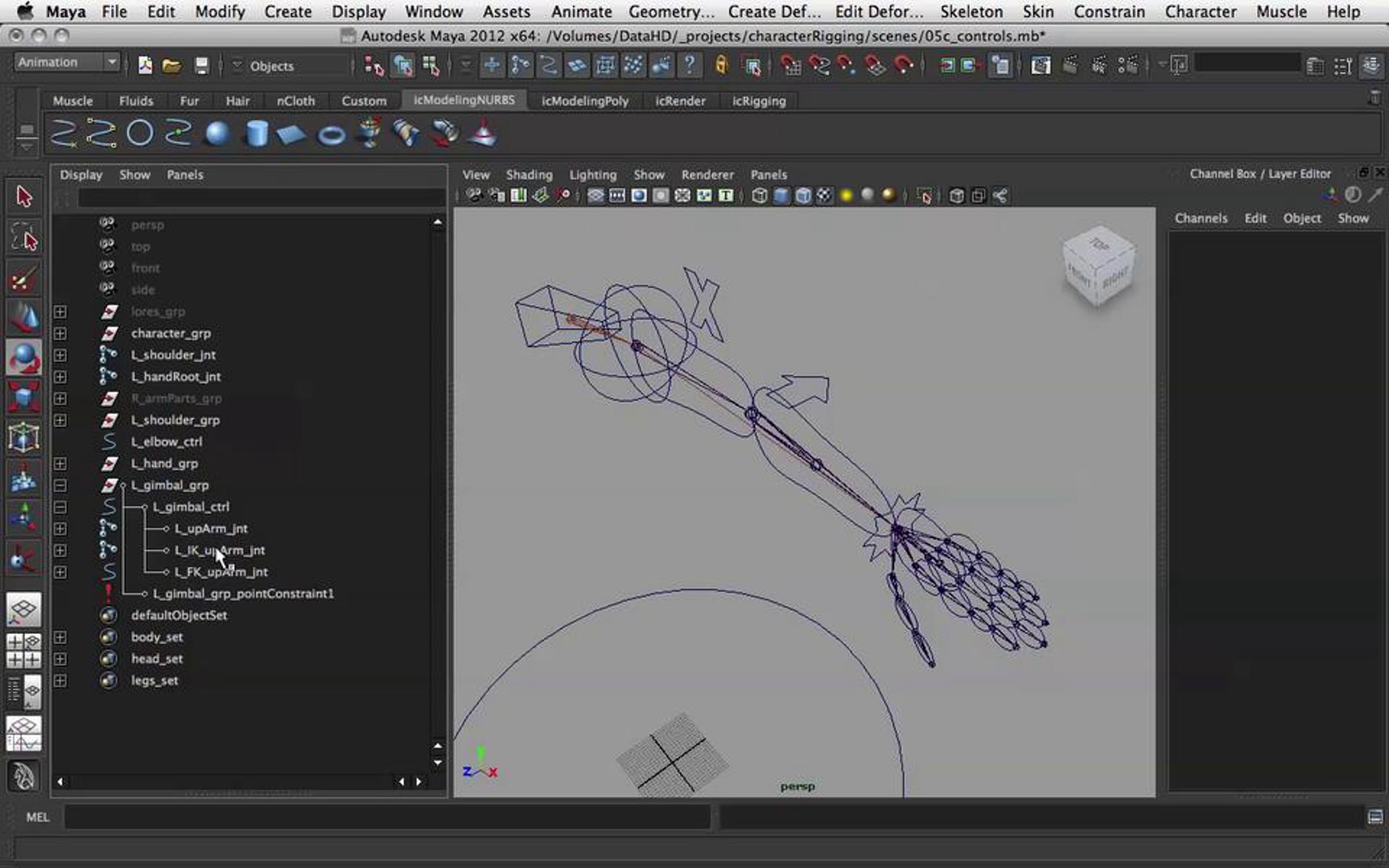Collapse the L_gimbal_grp node
The width and height of the screenshot is (1389, 868).
click(60, 486)
